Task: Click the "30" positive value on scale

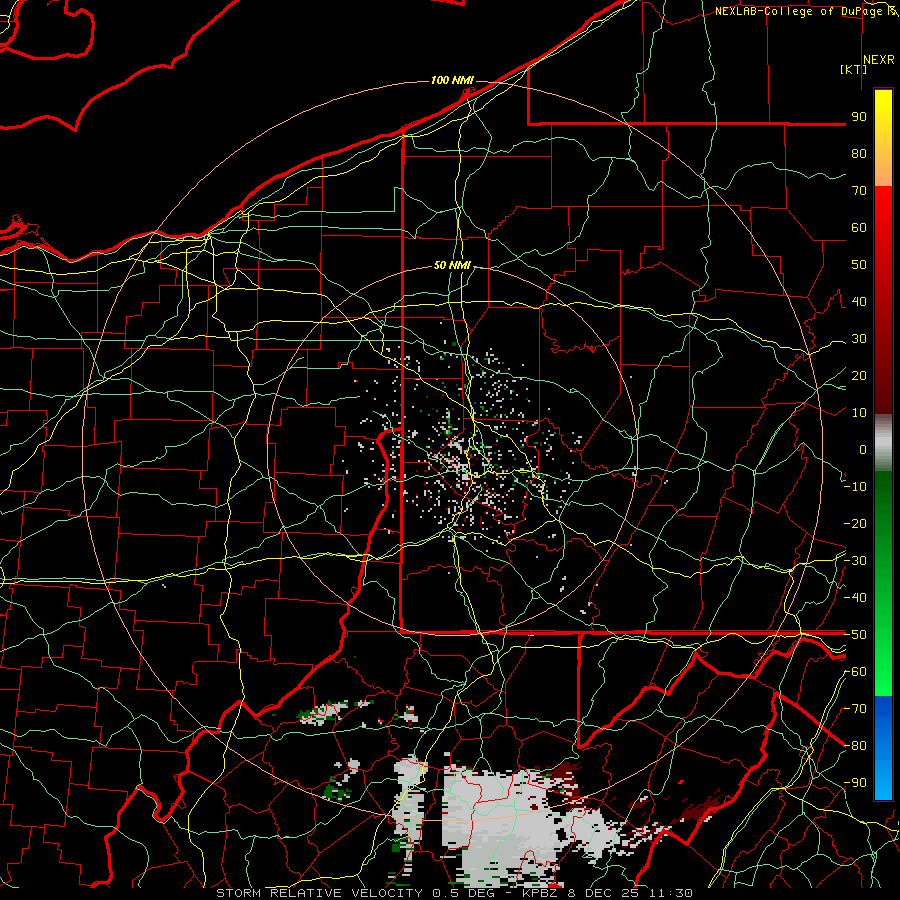Action: point(859,339)
